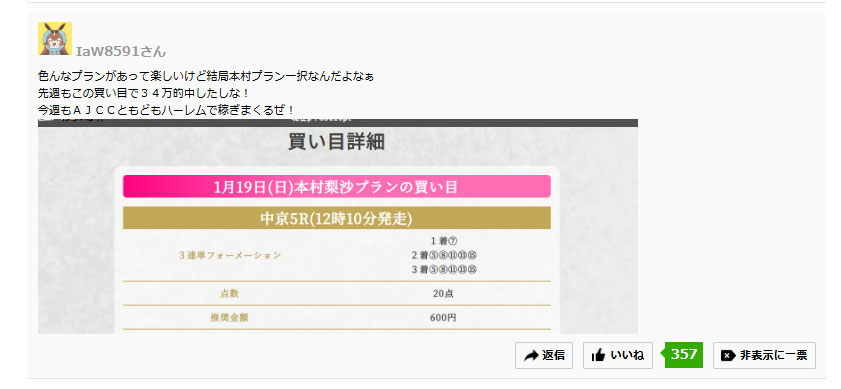The width and height of the screenshot is (841, 389).
Task: Open the IaW8591さん user profile name
Action: 121,52
